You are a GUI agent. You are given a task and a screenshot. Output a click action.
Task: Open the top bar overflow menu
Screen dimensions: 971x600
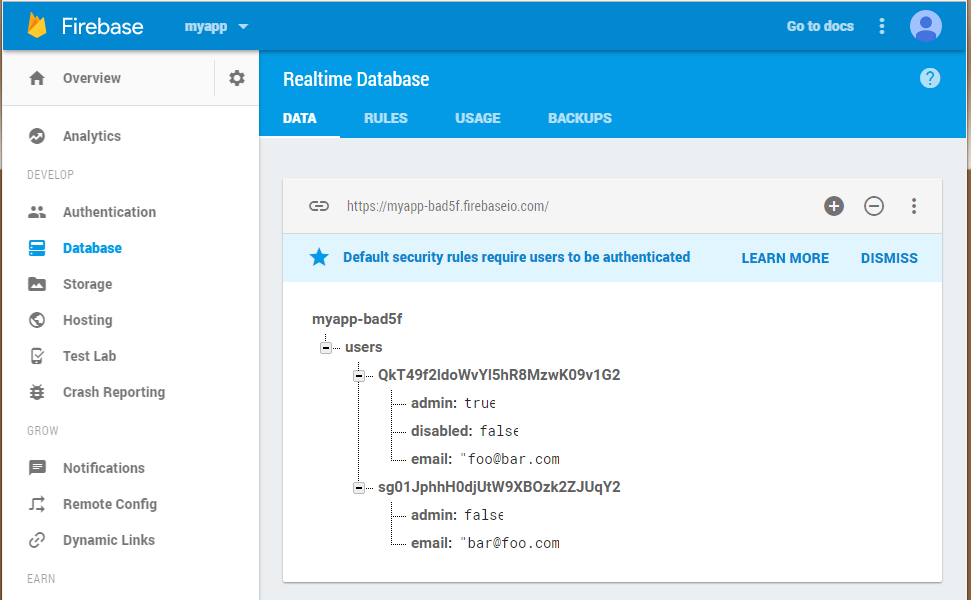882,26
